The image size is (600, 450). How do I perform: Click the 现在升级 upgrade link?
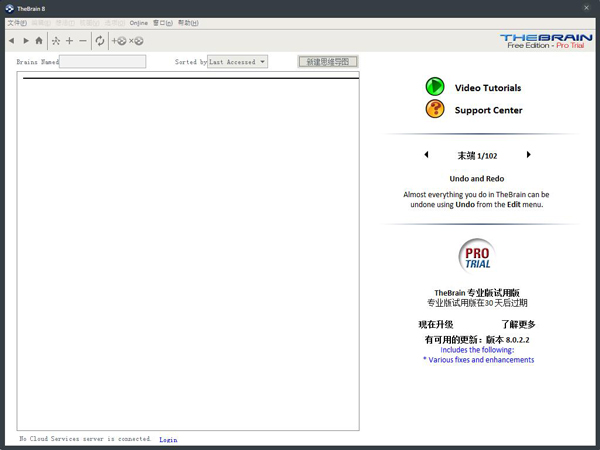pyautogui.click(x=436, y=324)
